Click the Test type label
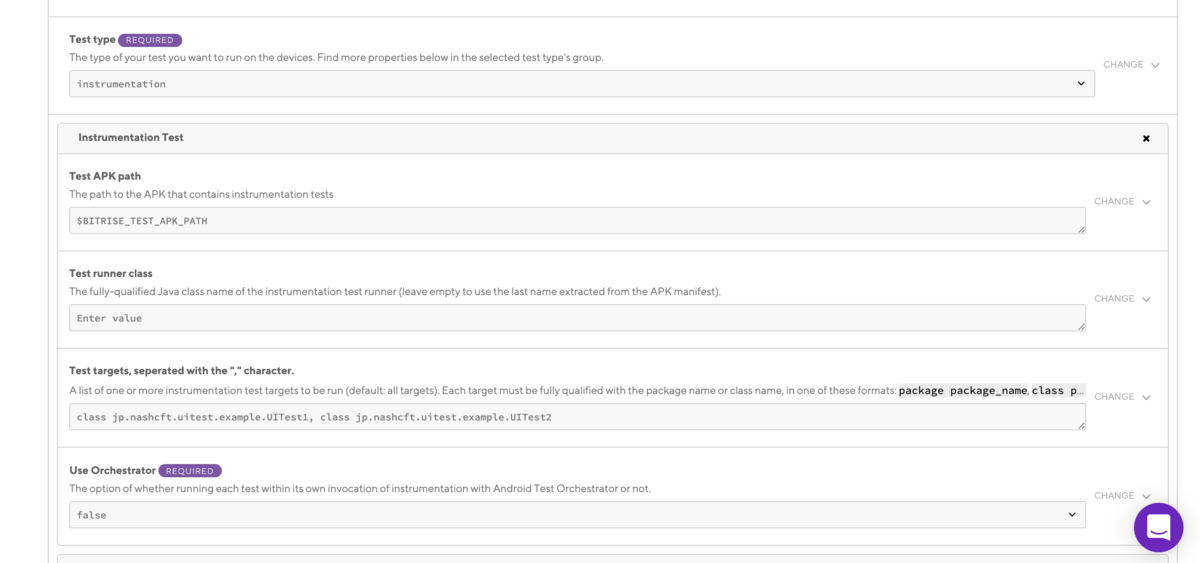 pos(92,40)
